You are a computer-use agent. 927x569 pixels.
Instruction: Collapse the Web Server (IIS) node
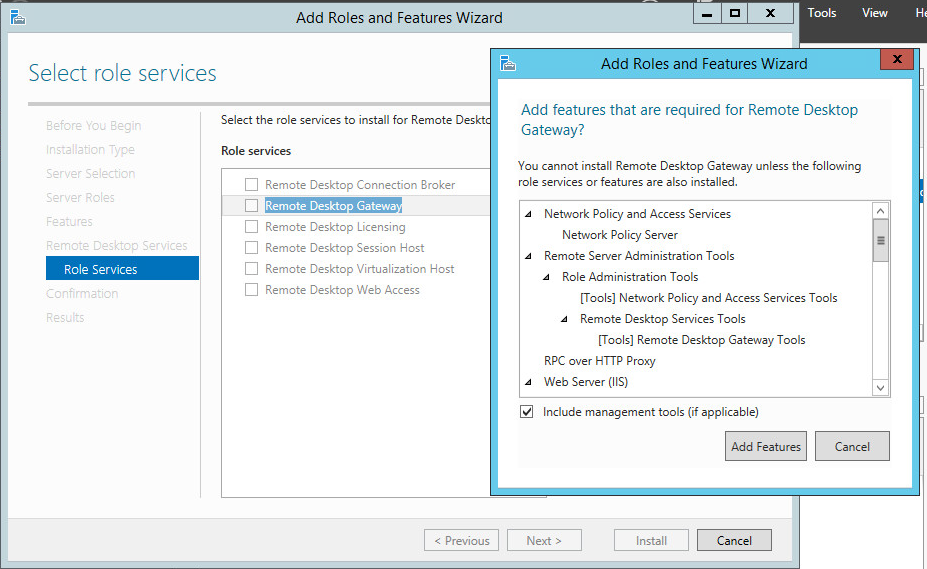coord(528,382)
